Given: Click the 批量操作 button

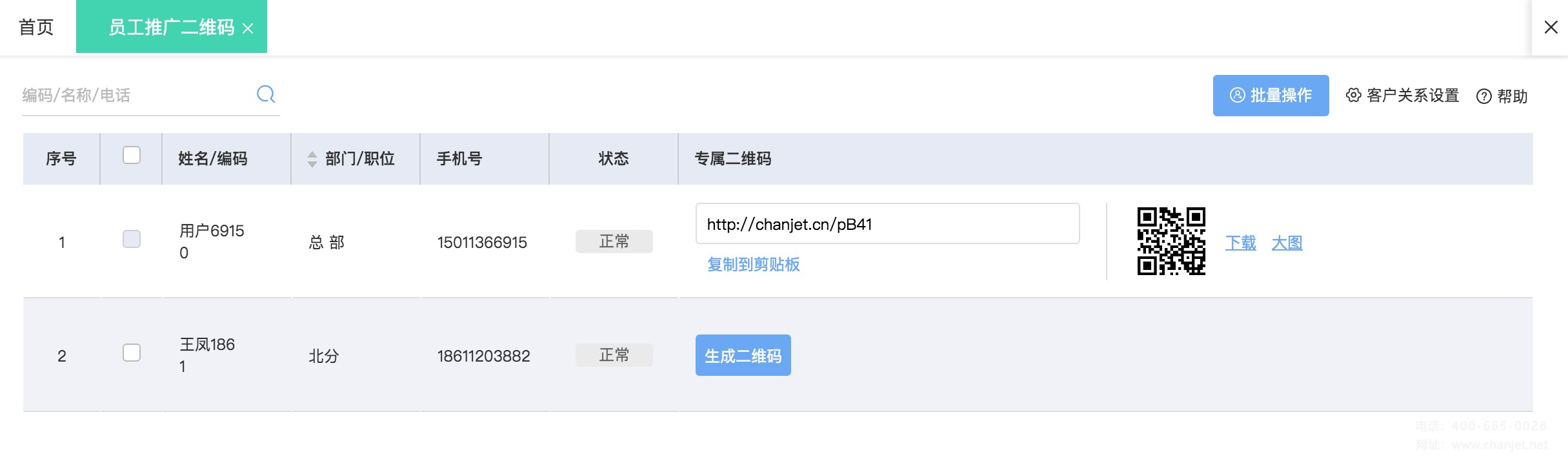Looking at the screenshot, I should pyautogui.click(x=1271, y=96).
